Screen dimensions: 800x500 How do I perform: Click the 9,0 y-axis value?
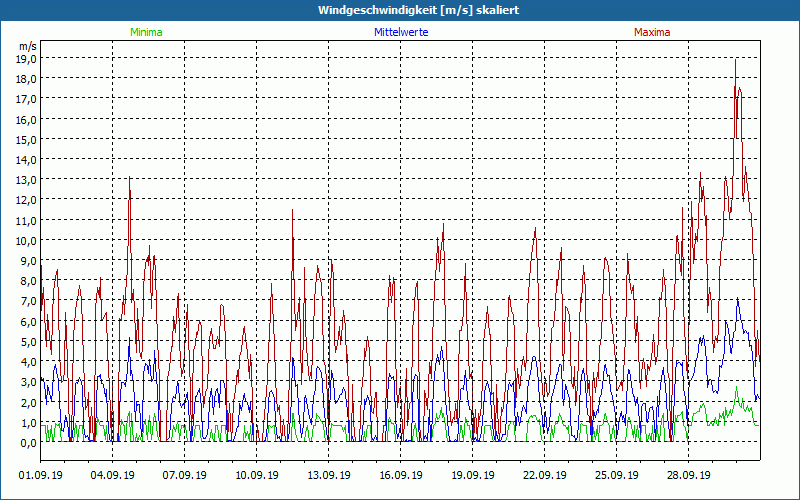(x=30, y=260)
